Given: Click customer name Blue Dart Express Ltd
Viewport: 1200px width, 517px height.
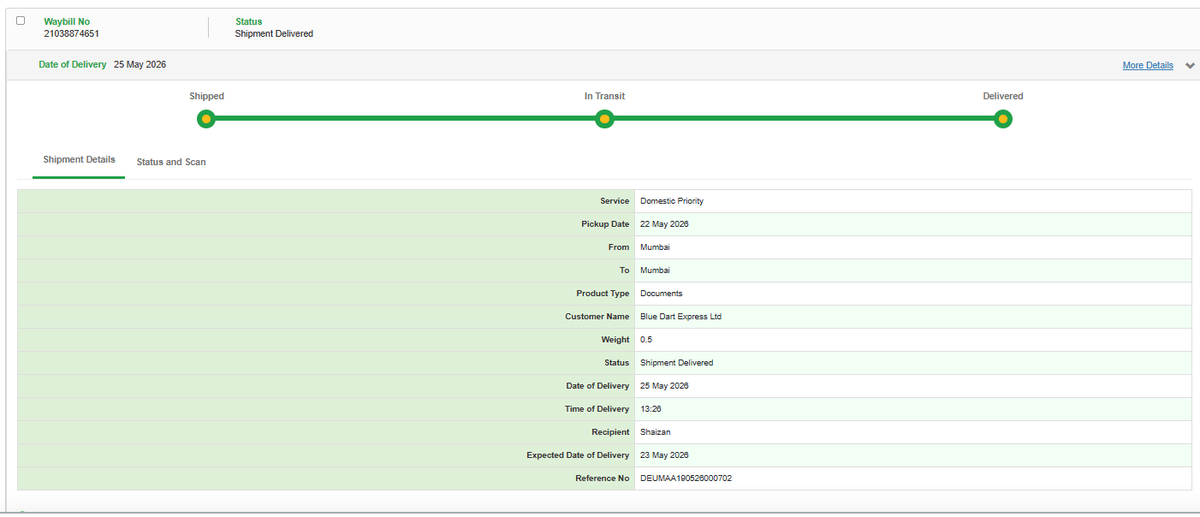Looking at the screenshot, I should coord(680,316).
